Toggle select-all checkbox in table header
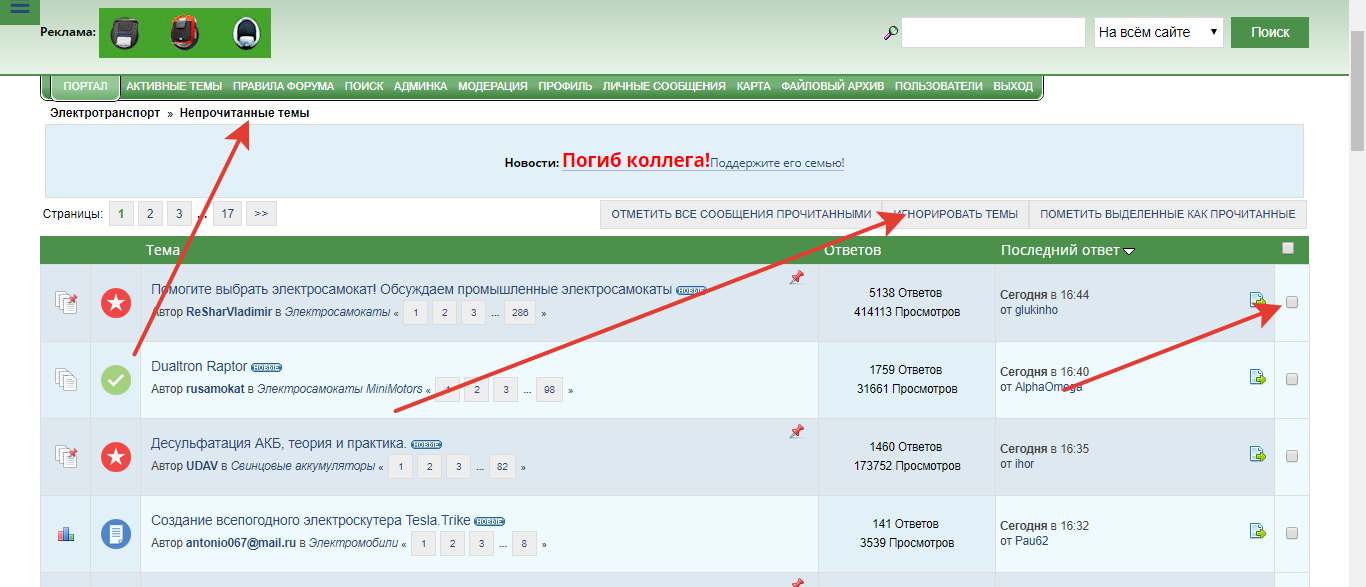Viewport: 1366px width, 587px height. [x=1288, y=248]
